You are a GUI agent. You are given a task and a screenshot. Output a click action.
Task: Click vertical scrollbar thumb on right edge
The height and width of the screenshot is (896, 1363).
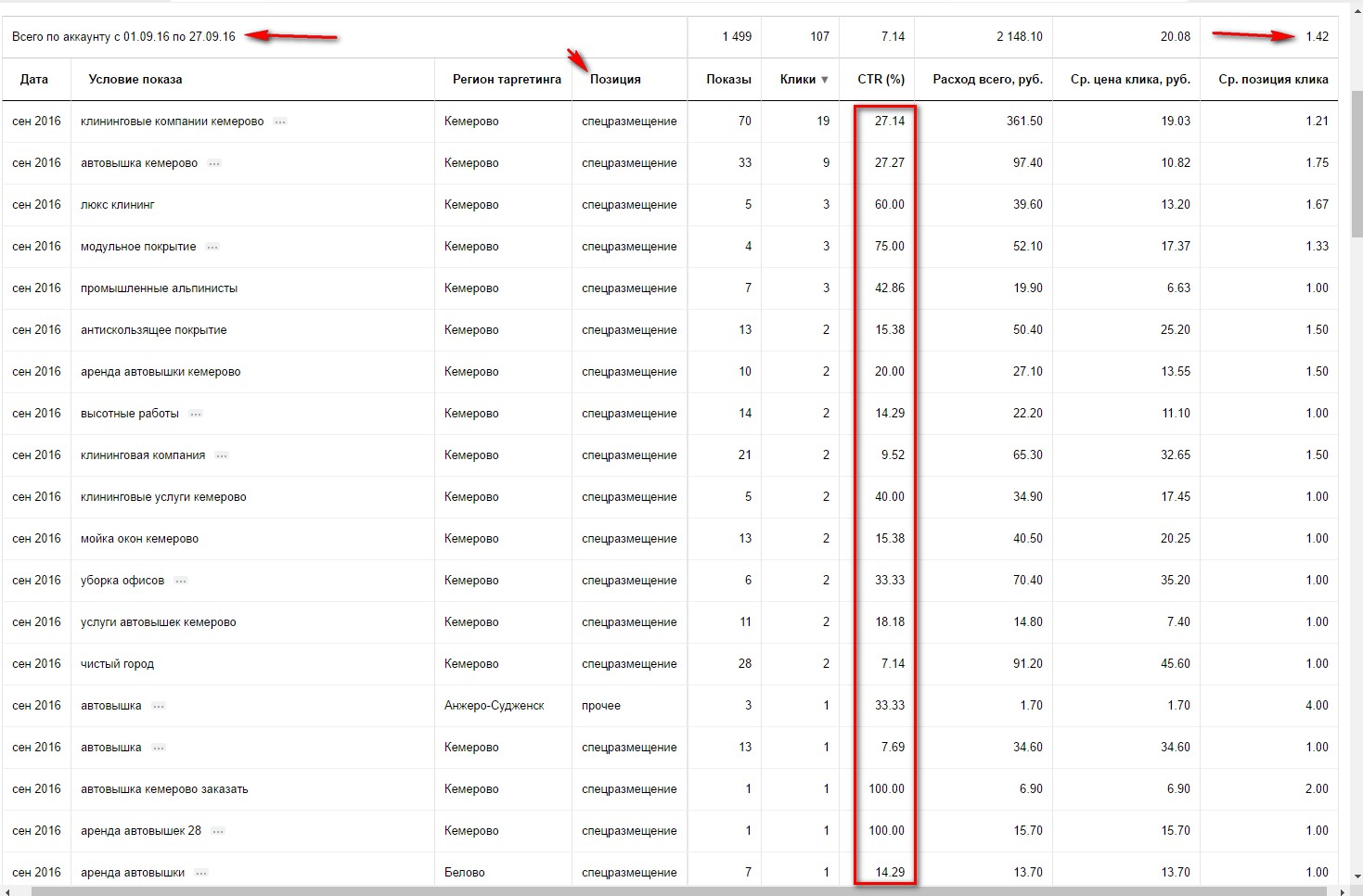[1357, 163]
